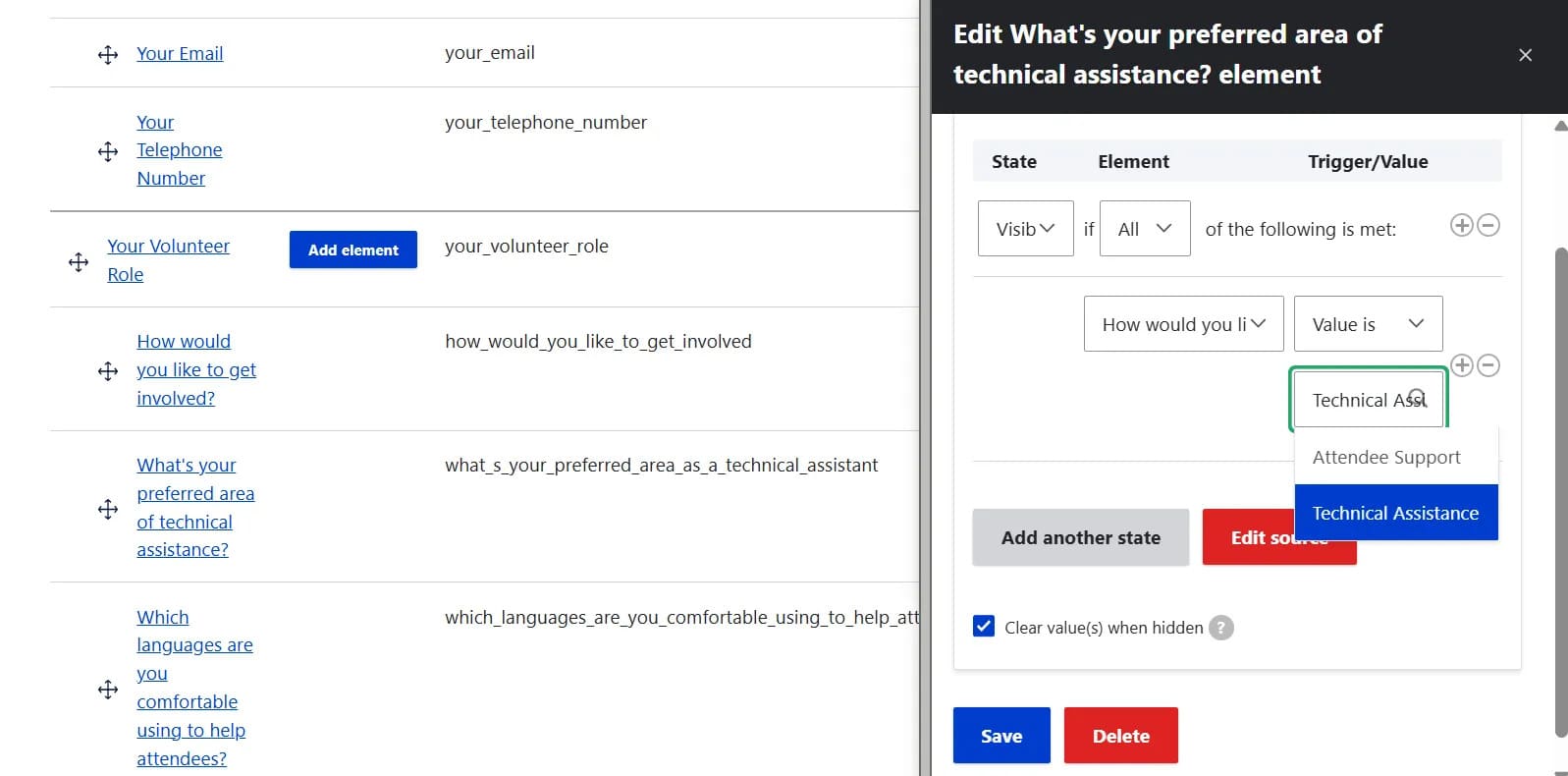Open the Your Email element link
The image size is (1568, 776).
click(180, 53)
